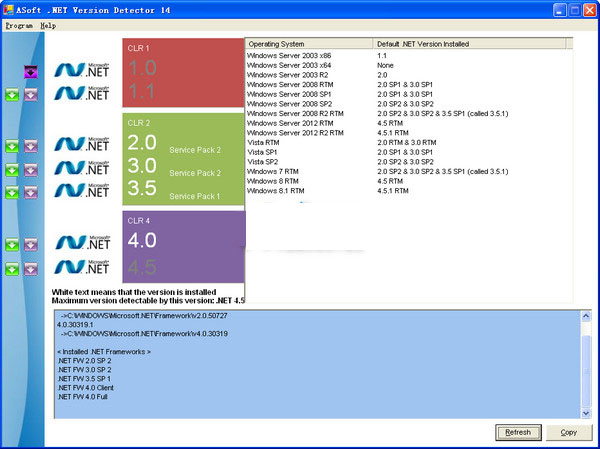The height and width of the screenshot is (449, 600).
Task: Select the Windows Server 2008 RTM row
Action: [x=409, y=85]
